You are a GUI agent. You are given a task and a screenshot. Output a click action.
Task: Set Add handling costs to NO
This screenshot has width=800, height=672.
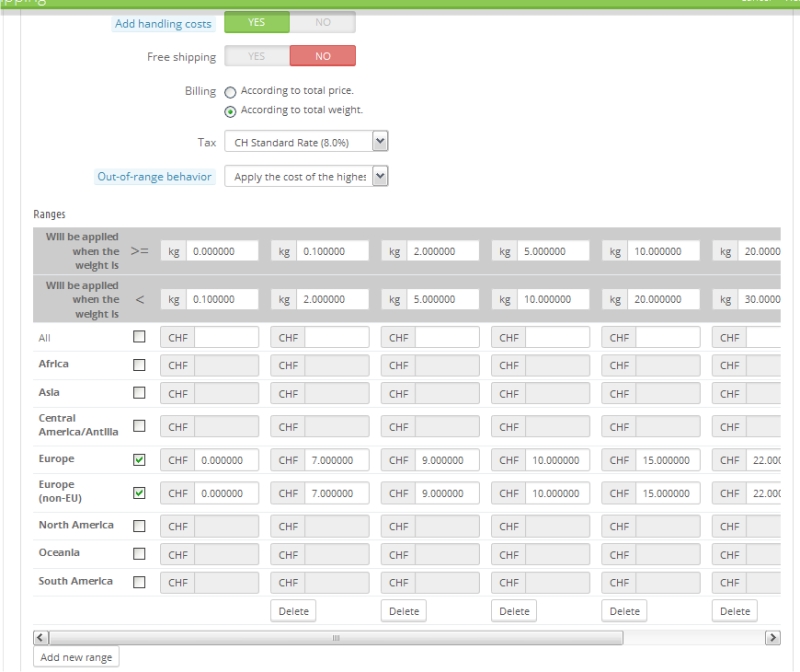322,22
